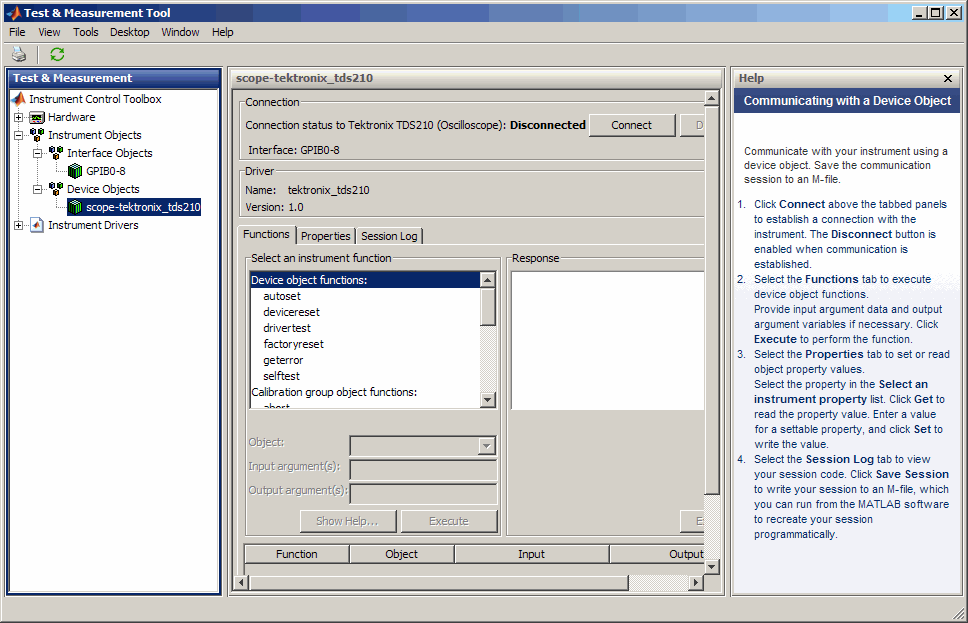The height and width of the screenshot is (623, 968).
Task: Click the green refresh icon in the toolbar
Action: point(57,55)
